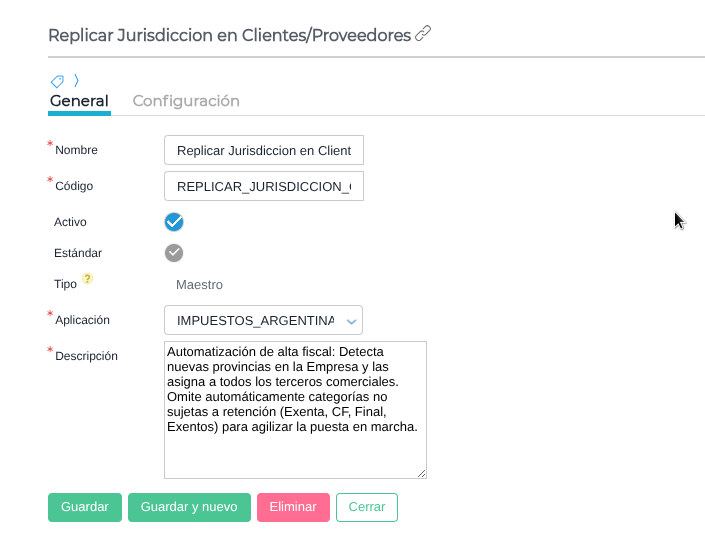705x536 pixels.
Task: Click the Descripción field label
Action: pos(86,356)
